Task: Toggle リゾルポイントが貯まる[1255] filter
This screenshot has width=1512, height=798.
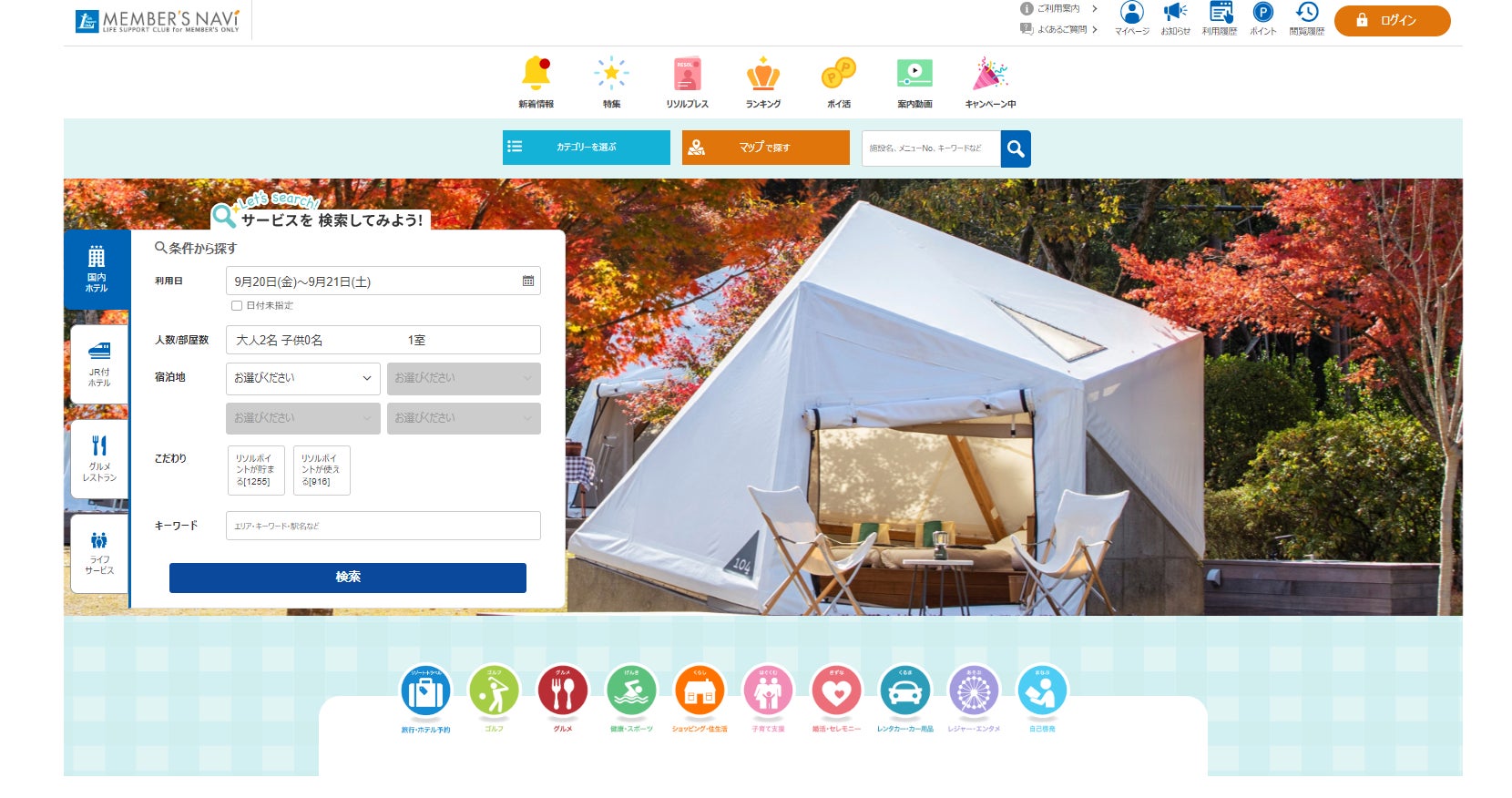Action: pos(256,470)
